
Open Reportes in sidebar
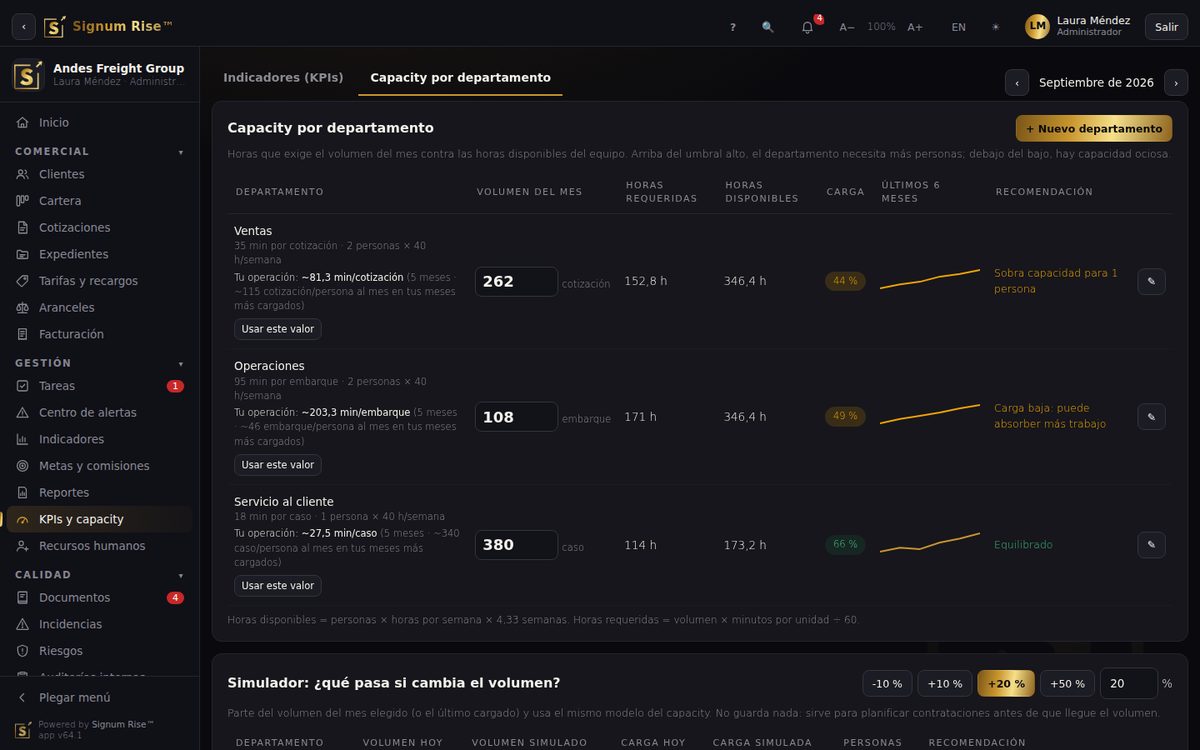coord(100,493)
